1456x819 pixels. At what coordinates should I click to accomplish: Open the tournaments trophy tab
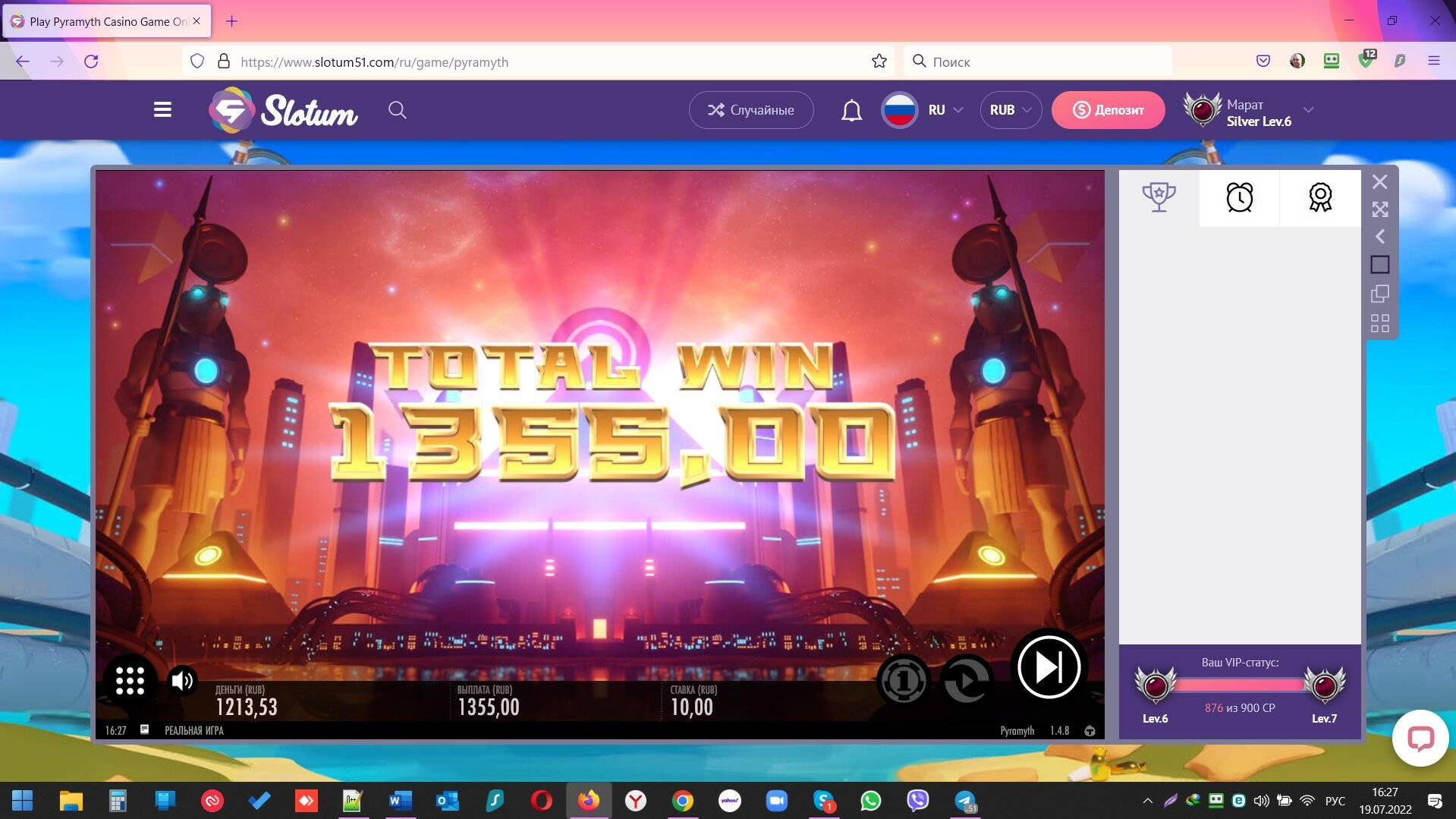coord(1159,198)
